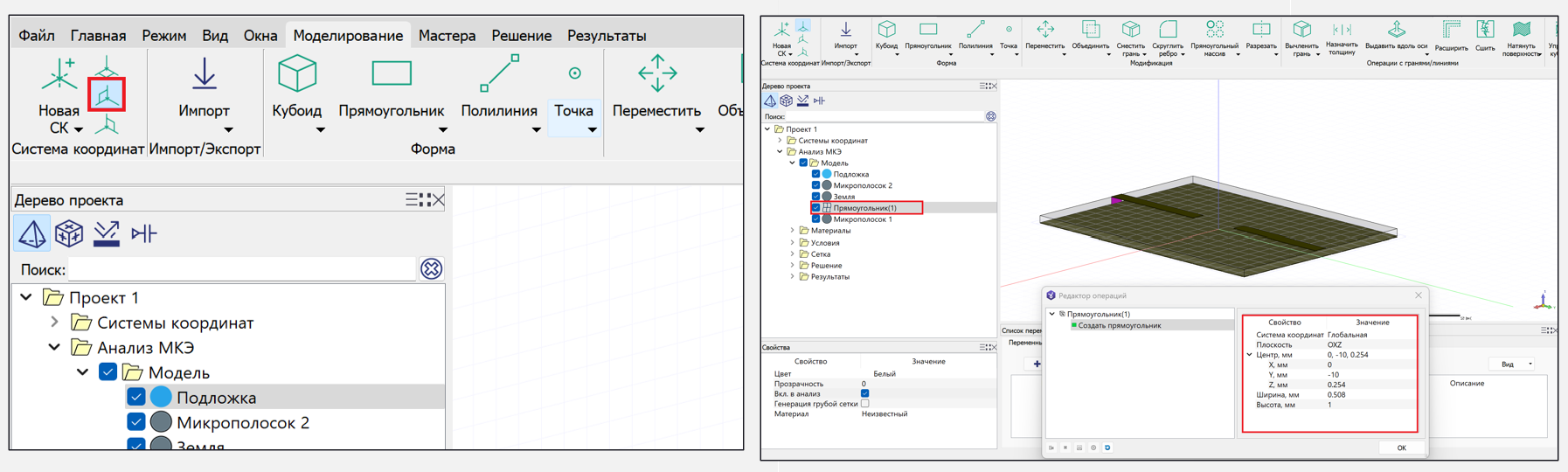Open the Вид dropdown
This screenshot has width=1568, height=472.
tap(1512, 364)
